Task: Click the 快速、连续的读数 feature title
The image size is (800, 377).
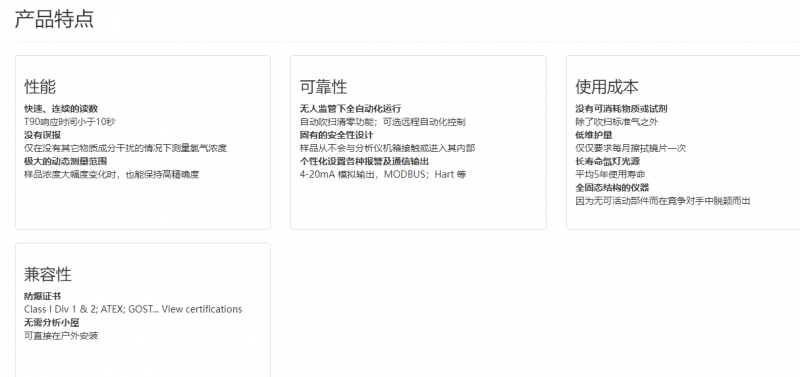Action: (x=61, y=109)
